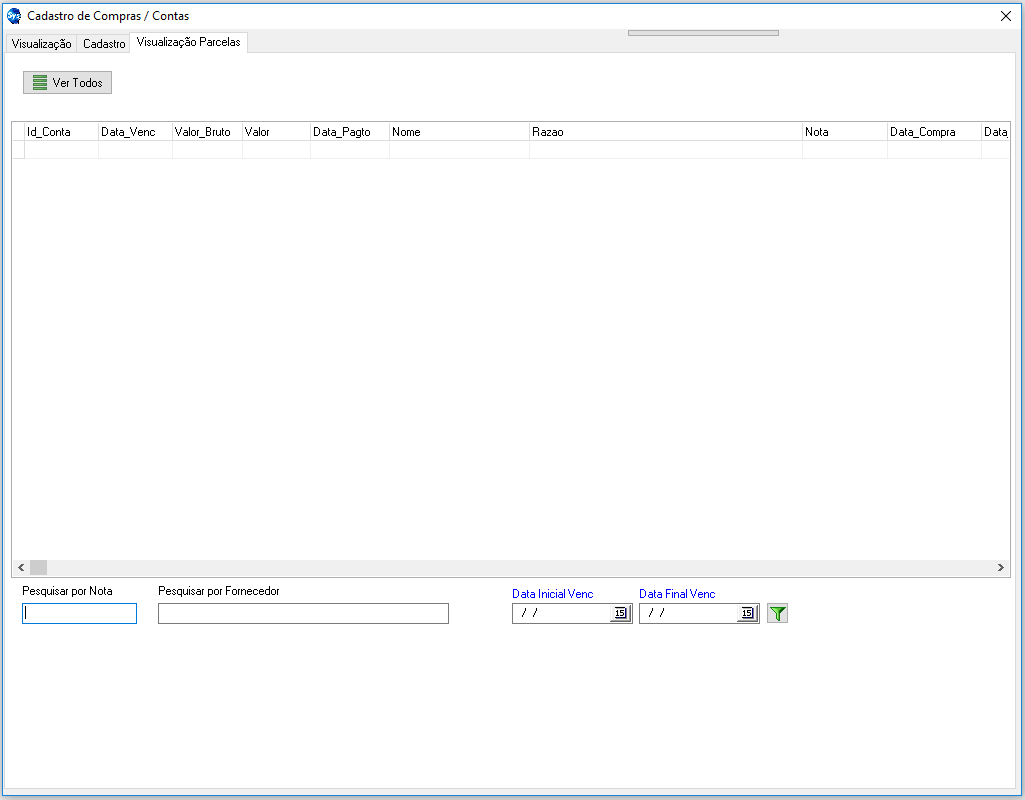Click the horizontal scrollbar thumb

coord(38,568)
